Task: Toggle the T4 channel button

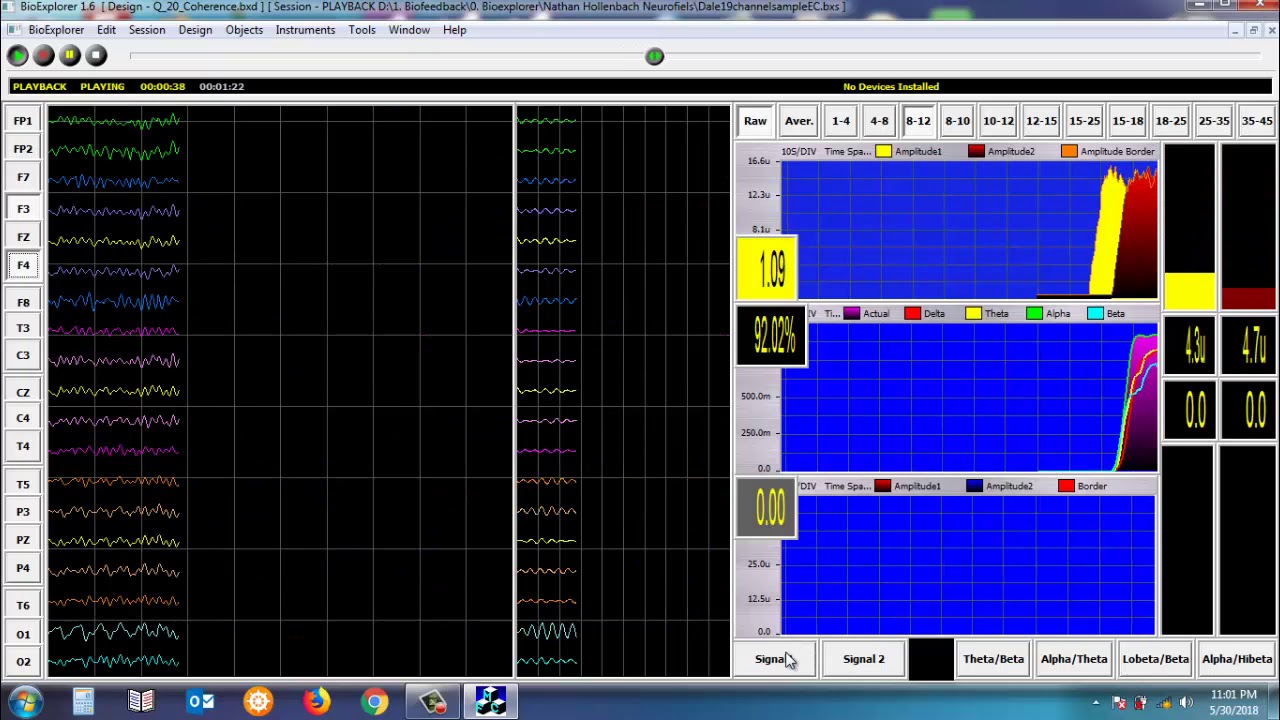Action: (23, 446)
